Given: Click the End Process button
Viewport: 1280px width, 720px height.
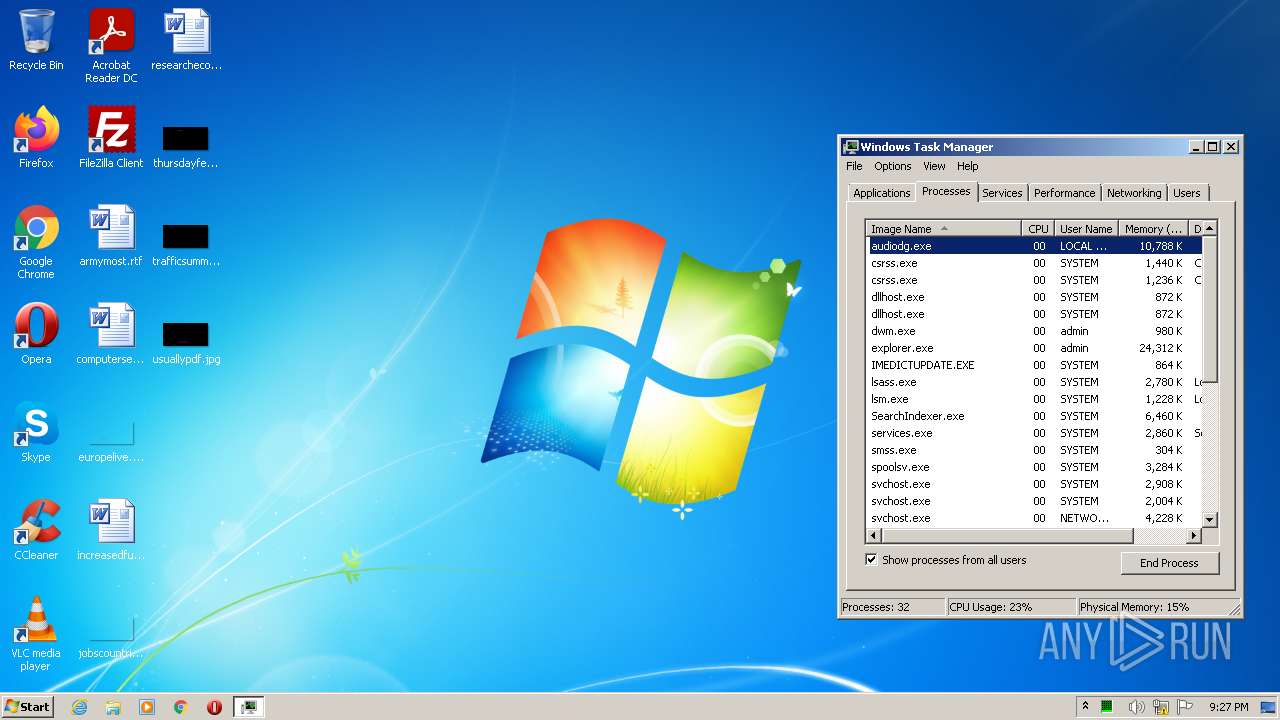Looking at the screenshot, I should point(1169,563).
